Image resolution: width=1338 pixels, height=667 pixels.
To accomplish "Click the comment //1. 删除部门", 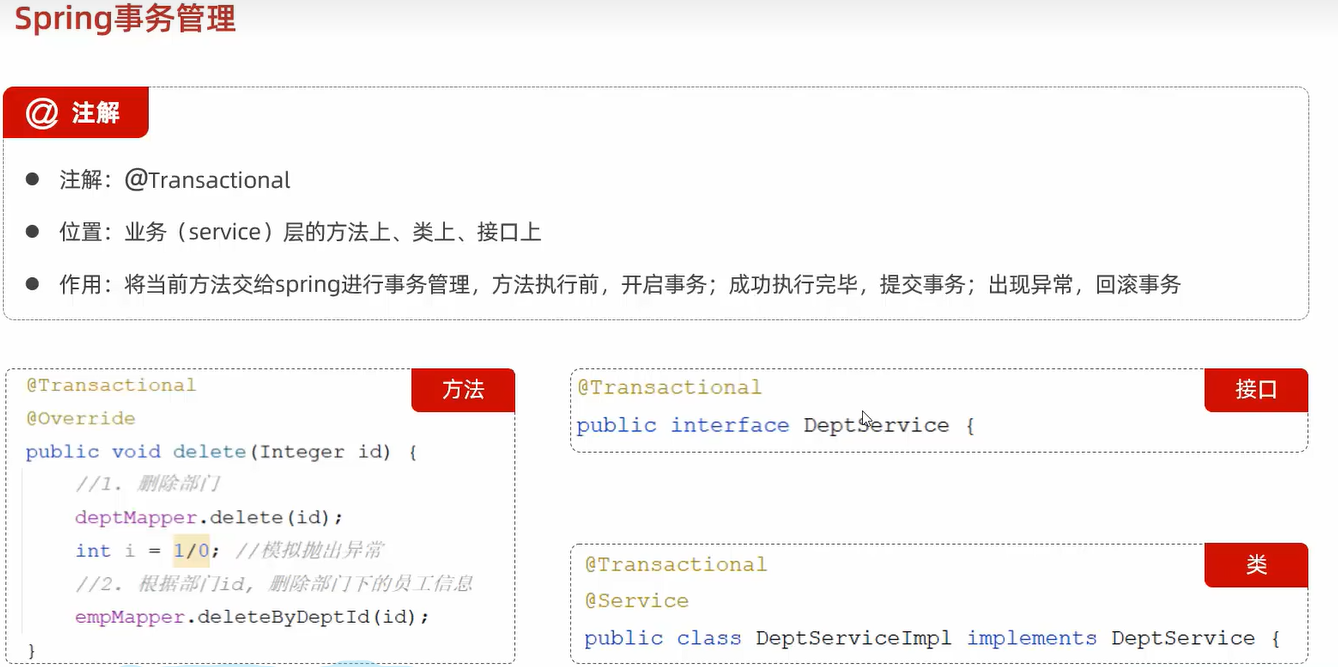I will [x=148, y=485].
